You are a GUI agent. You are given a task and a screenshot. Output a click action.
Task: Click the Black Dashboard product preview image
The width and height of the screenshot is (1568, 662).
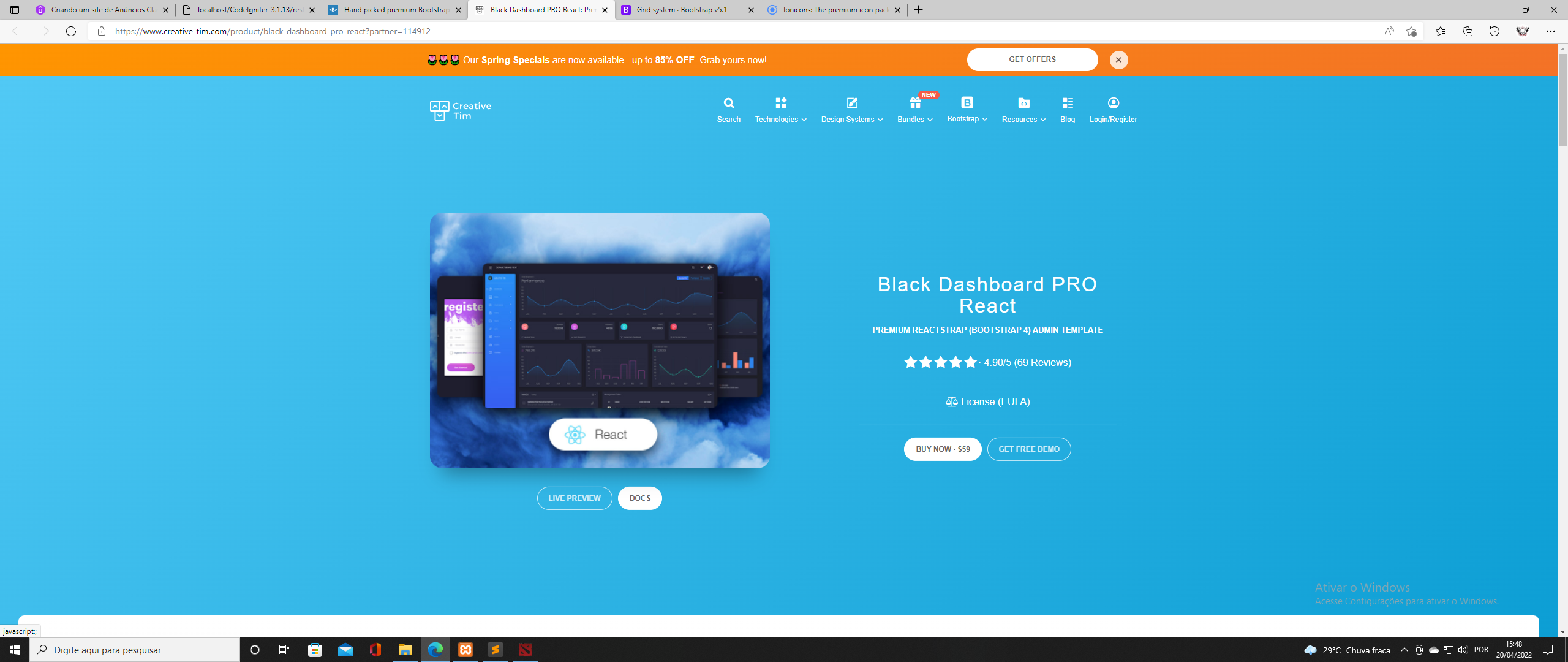pyautogui.click(x=600, y=340)
